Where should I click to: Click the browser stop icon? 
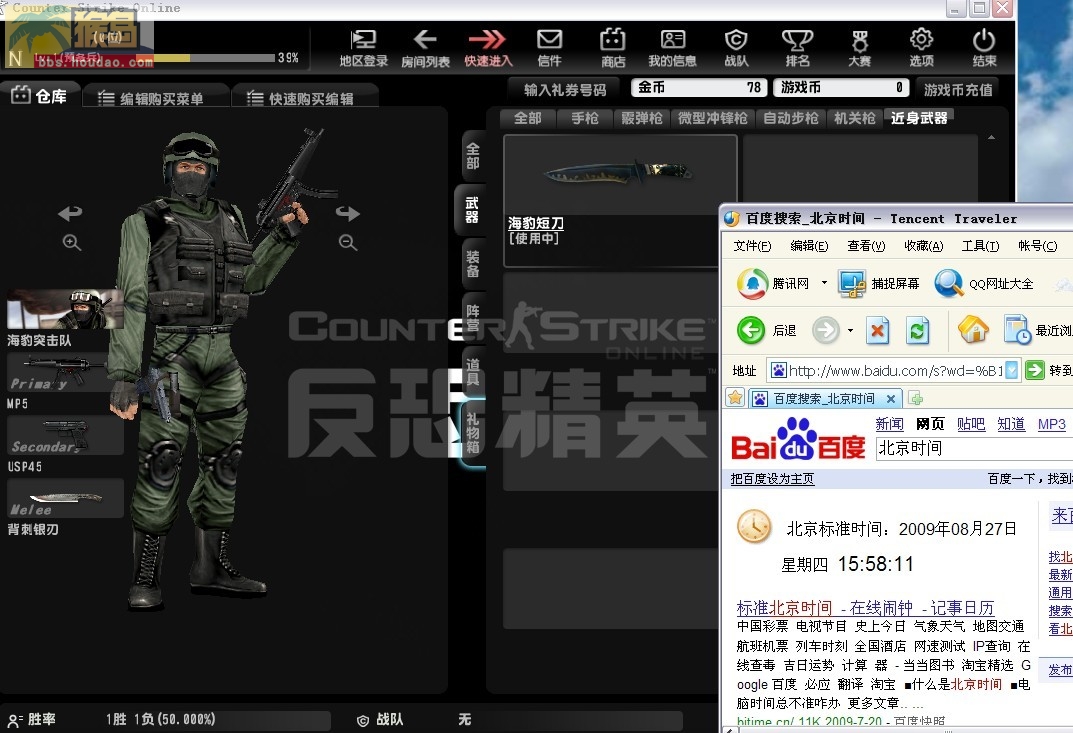pyautogui.click(x=877, y=331)
